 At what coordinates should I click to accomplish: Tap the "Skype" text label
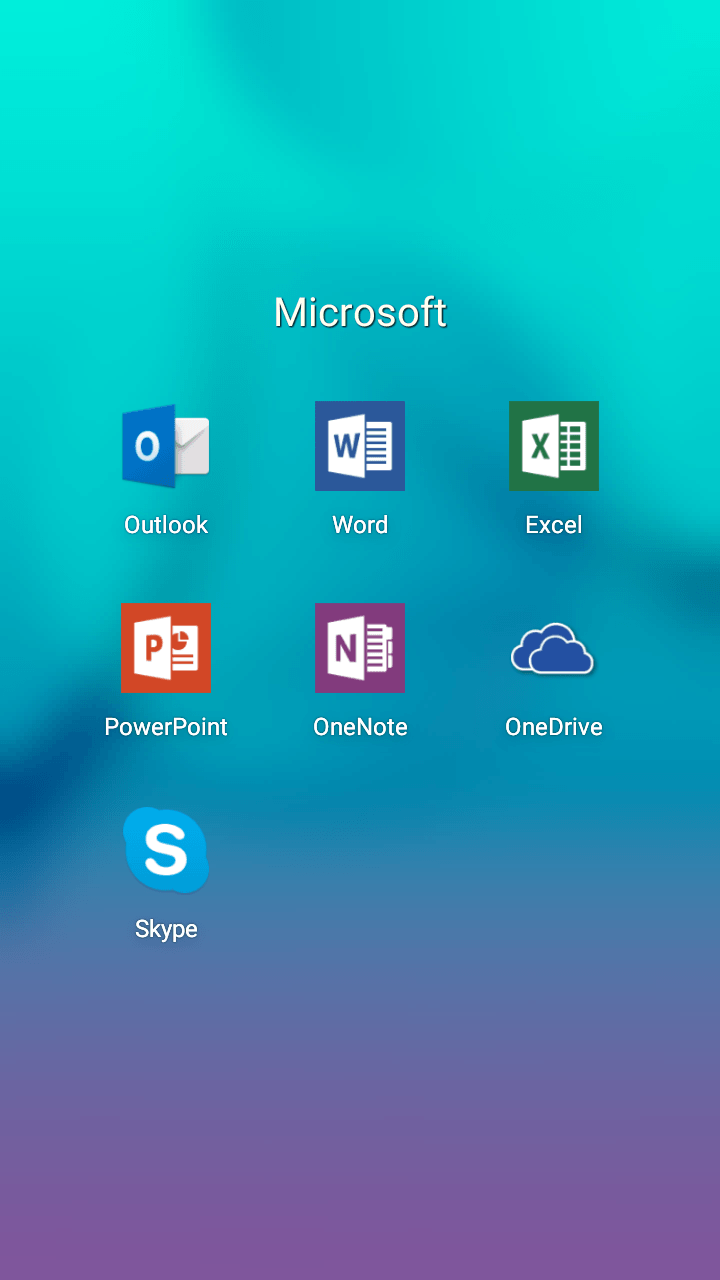click(166, 929)
